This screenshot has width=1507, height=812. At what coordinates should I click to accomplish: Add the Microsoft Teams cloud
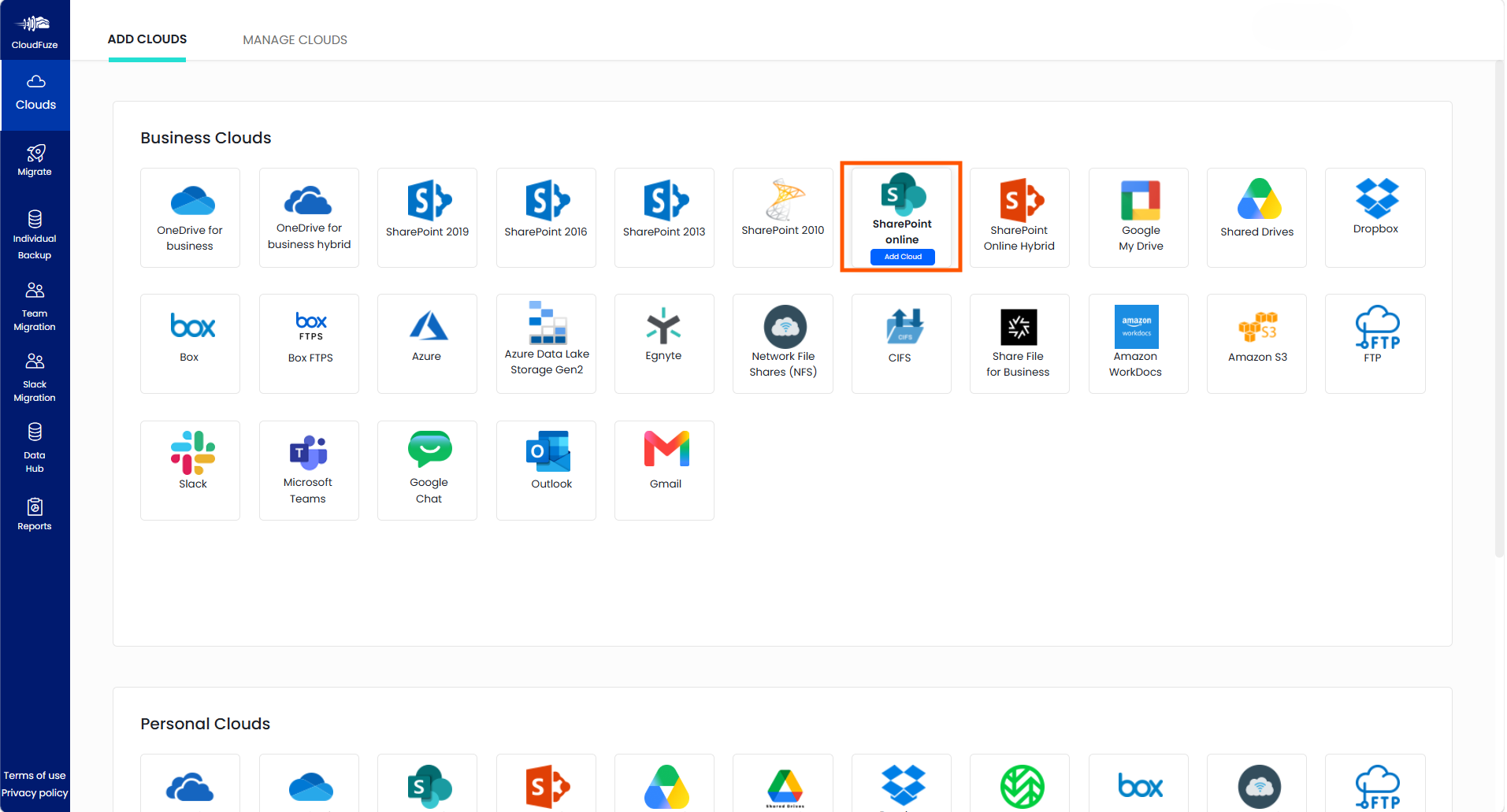[x=309, y=470]
